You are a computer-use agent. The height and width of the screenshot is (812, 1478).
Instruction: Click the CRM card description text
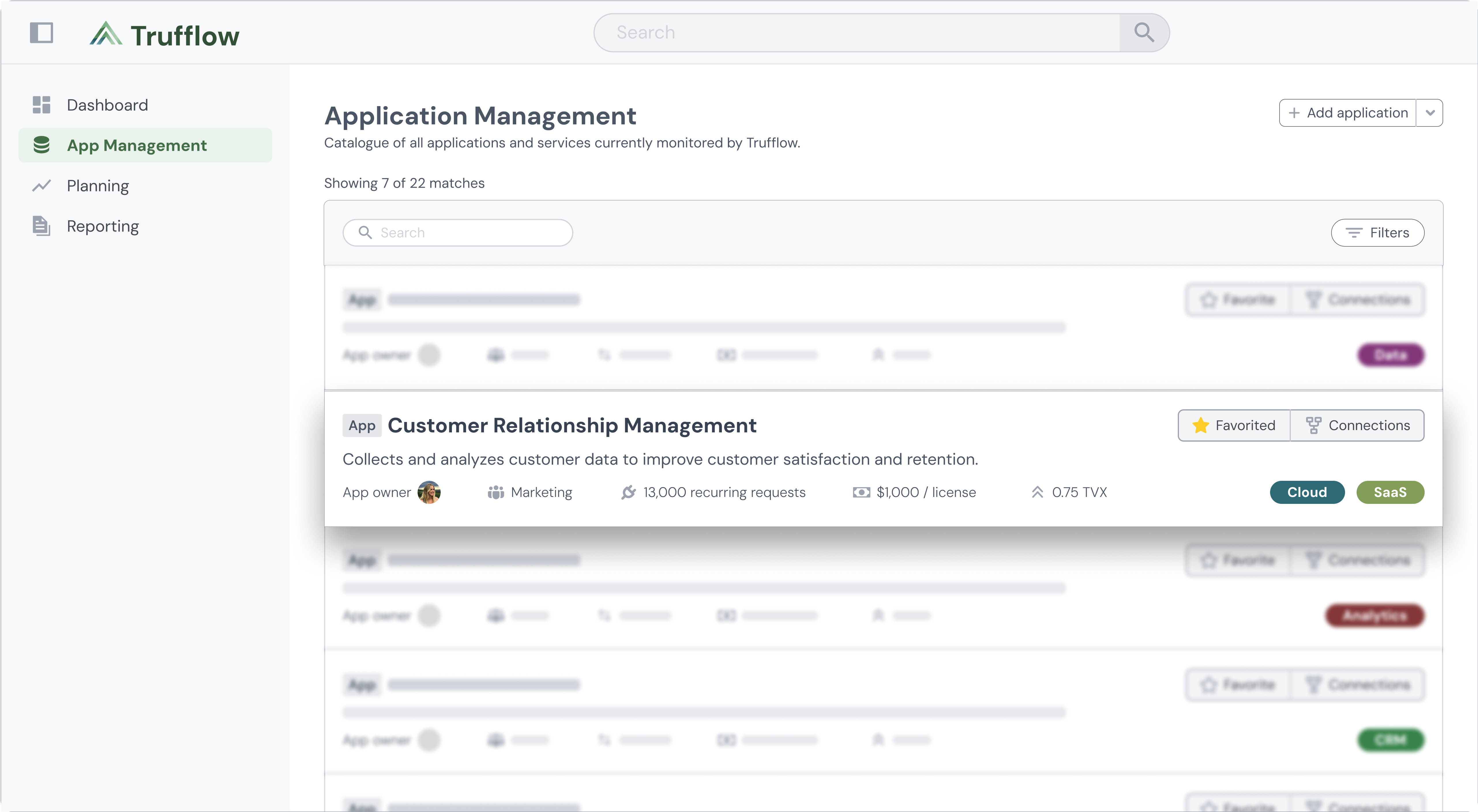pos(660,459)
